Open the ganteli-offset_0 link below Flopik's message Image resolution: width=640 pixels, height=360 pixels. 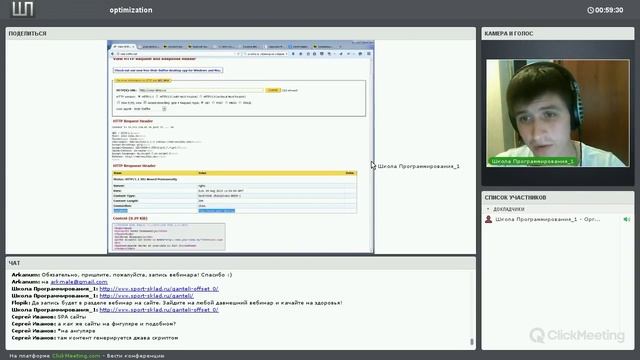click(x=159, y=310)
